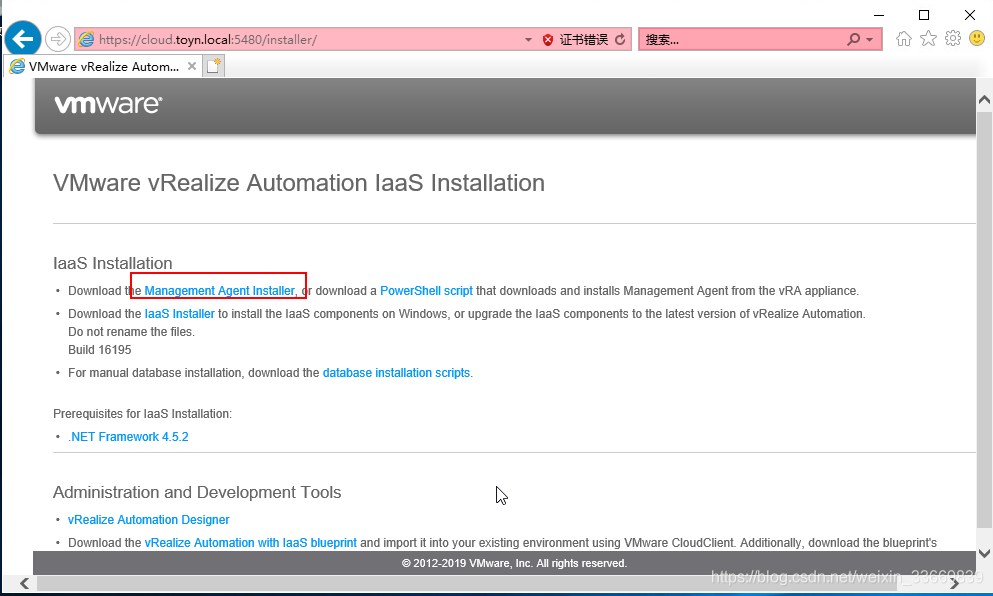The image size is (993, 596).
Task: Go to the Home page icon
Action: click(904, 39)
